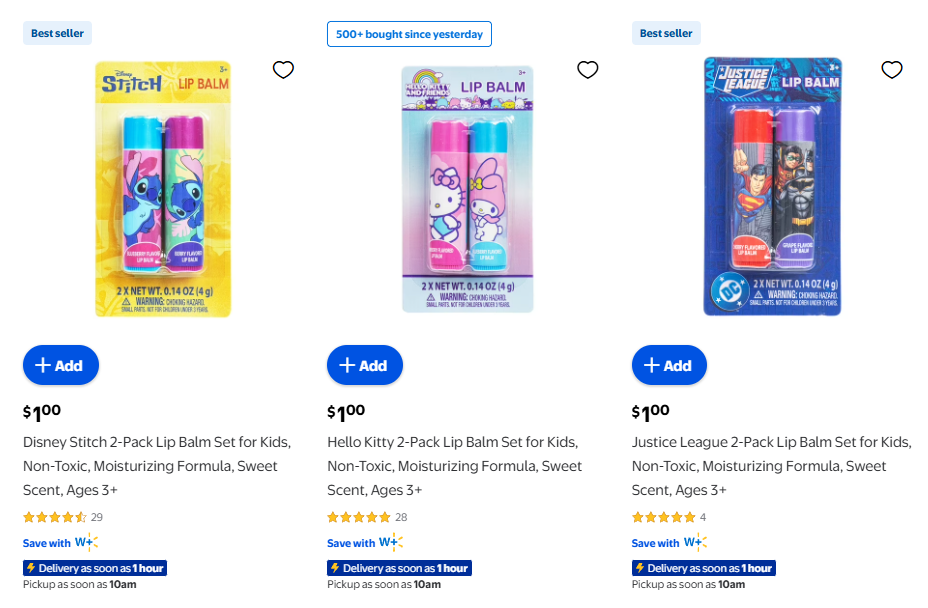928x608 pixels.
Task: Click heart icon on Hello Kitty lip balm
Action: click(588, 70)
